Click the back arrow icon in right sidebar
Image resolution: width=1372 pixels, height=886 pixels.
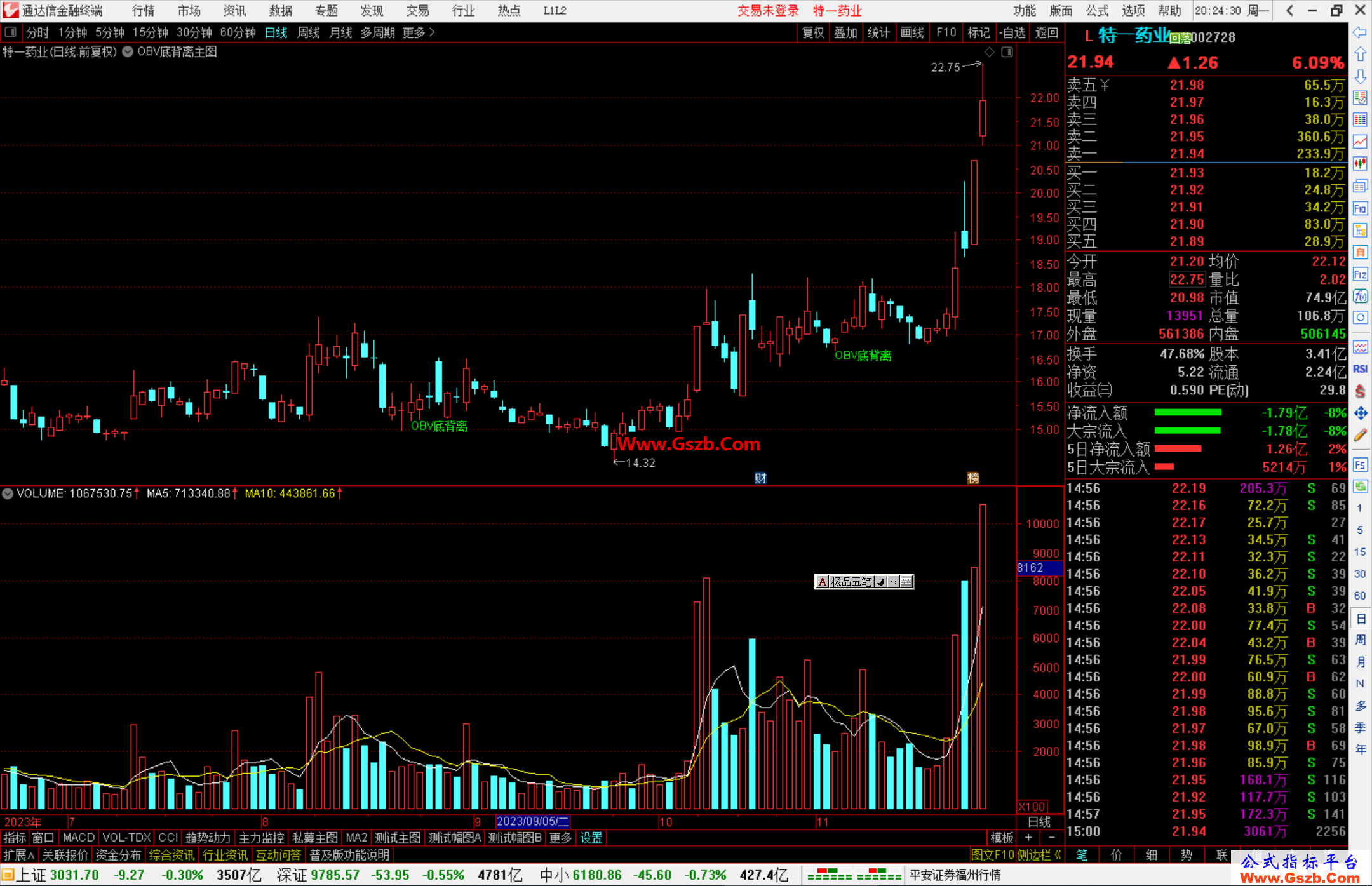click(1360, 32)
